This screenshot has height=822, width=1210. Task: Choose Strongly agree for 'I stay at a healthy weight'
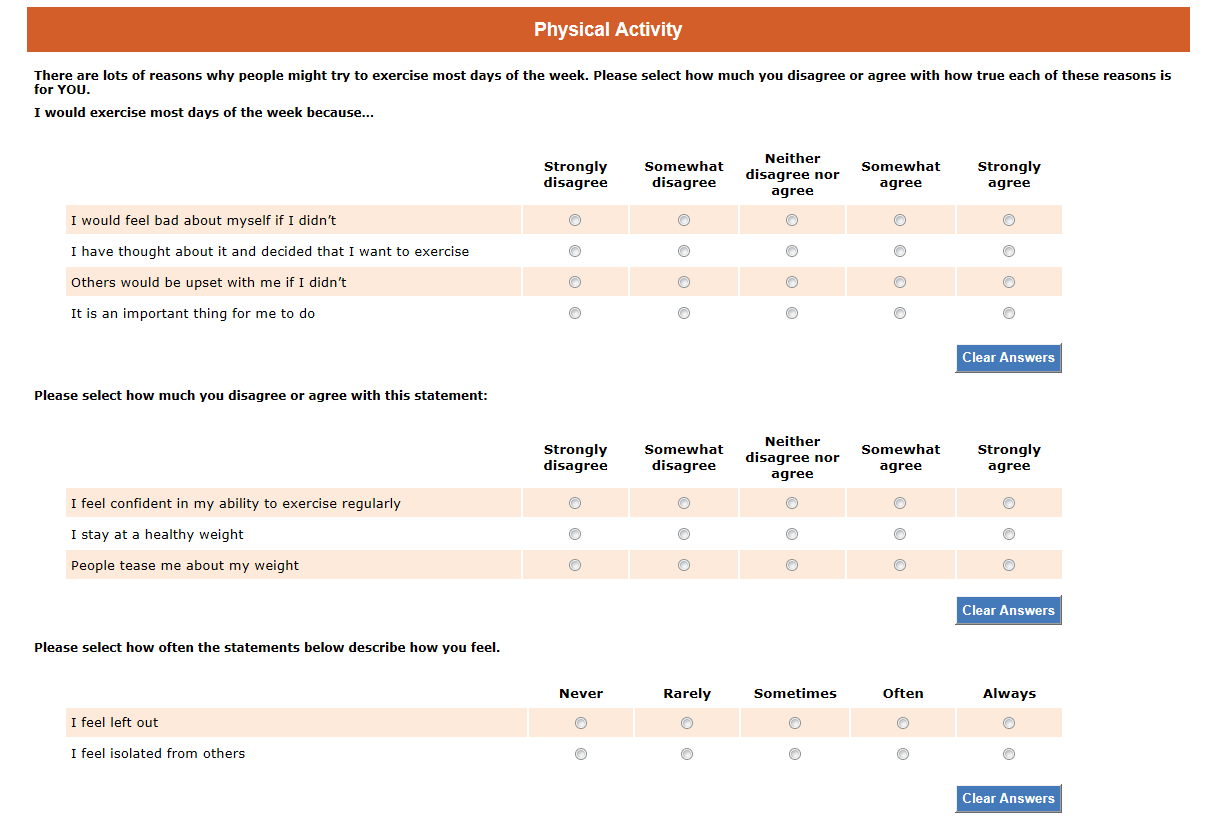tap(1009, 534)
